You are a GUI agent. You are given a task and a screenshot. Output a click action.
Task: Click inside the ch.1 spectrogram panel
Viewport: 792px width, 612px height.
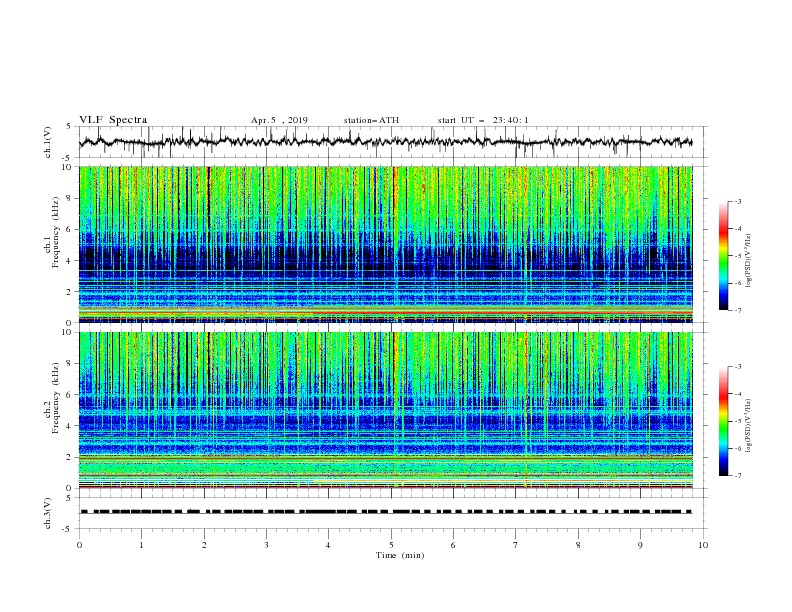(x=386, y=244)
